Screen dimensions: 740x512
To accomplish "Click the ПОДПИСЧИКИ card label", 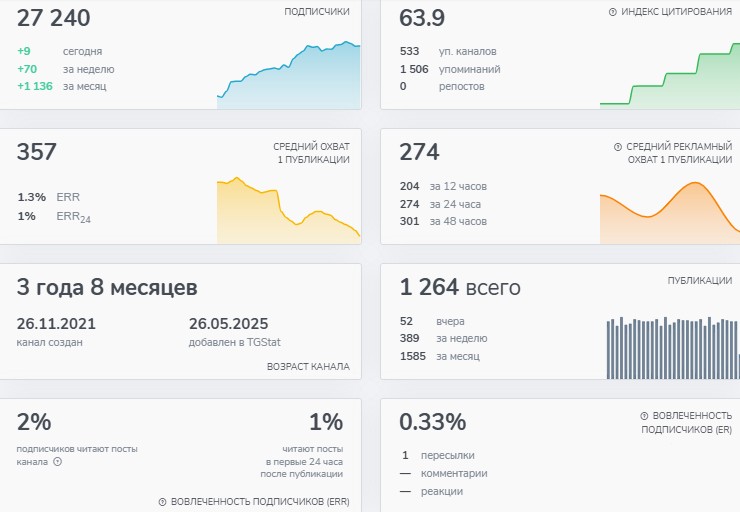I will point(317,12).
